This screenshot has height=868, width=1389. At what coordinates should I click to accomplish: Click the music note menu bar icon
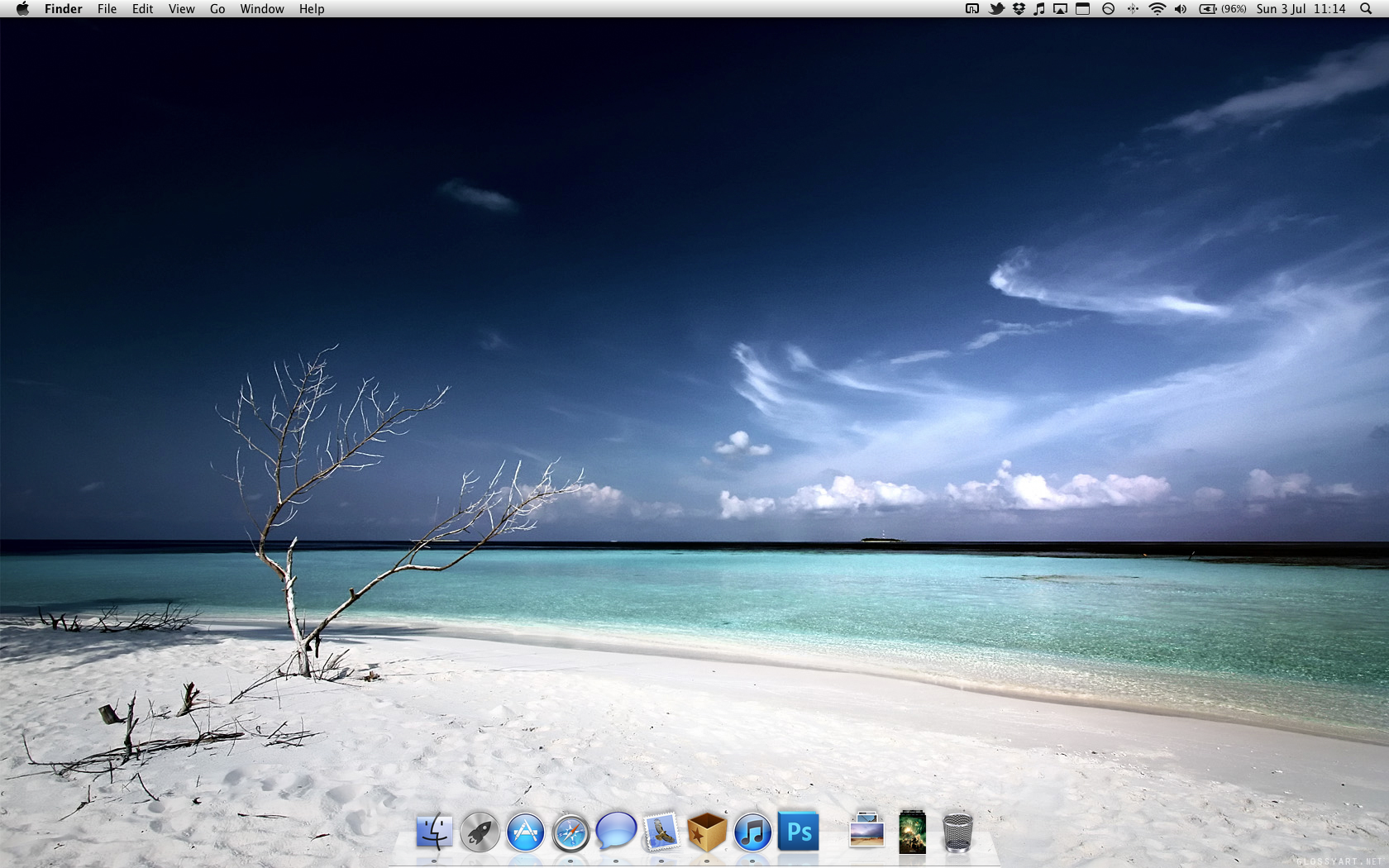tap(1039, 8)
